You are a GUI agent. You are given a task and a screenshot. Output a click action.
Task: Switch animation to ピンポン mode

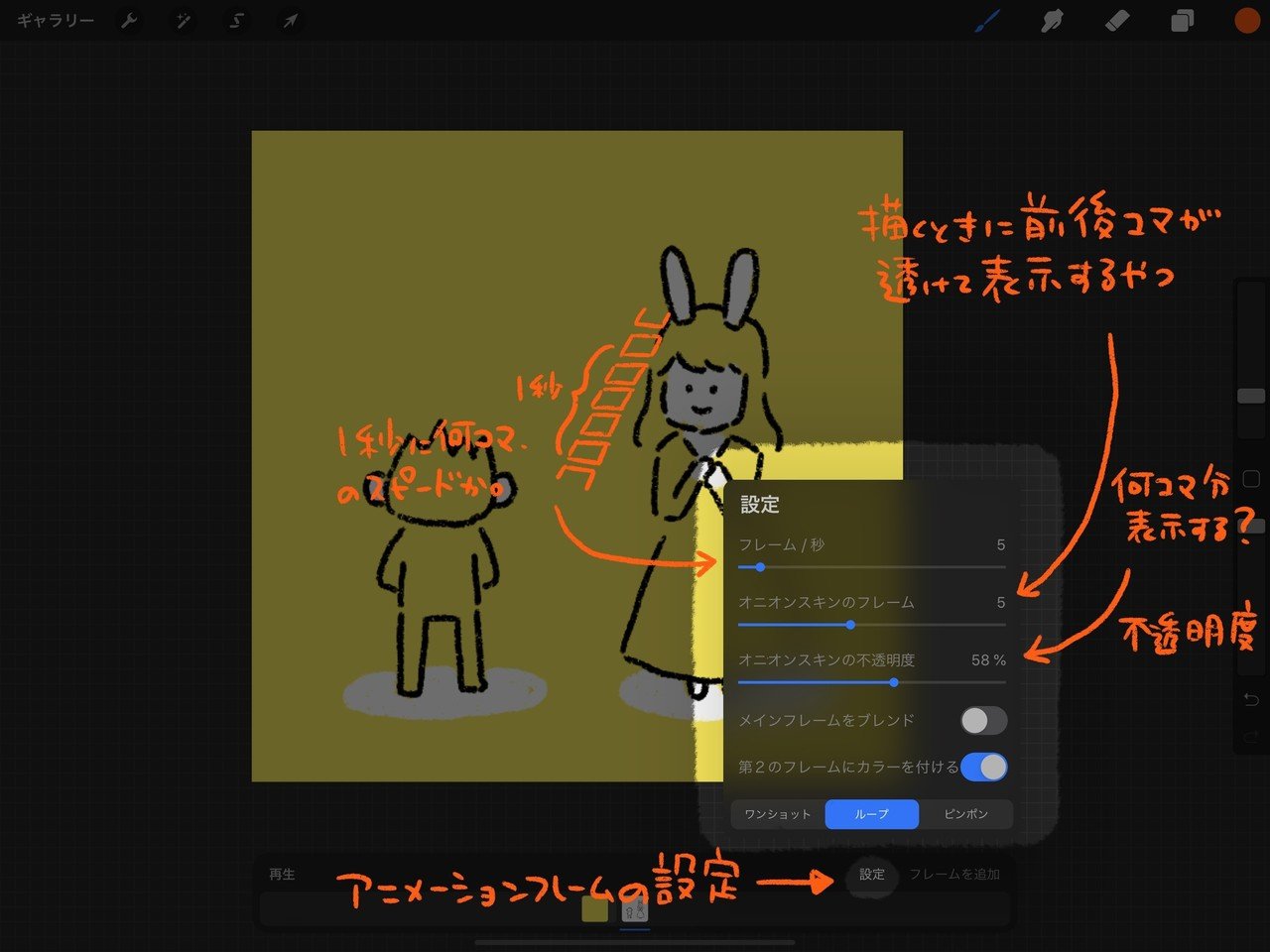[x=966, y=814]
